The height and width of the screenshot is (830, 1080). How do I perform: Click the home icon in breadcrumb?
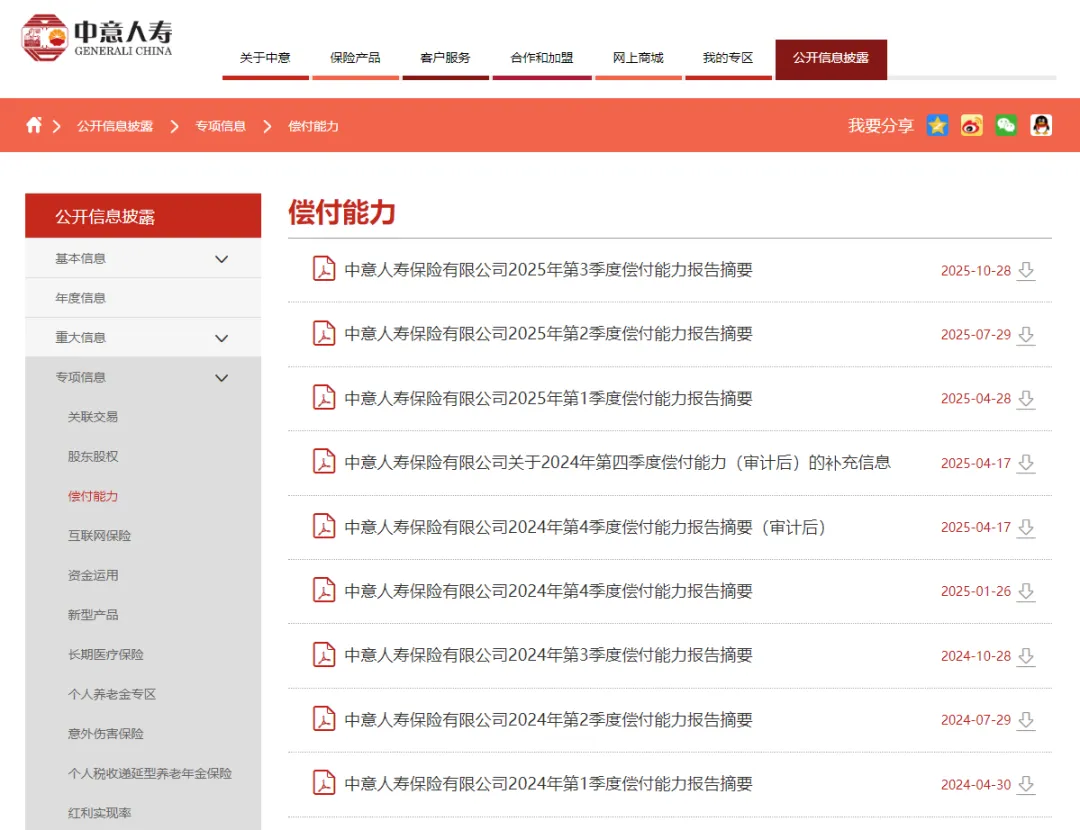click(34, 126)
